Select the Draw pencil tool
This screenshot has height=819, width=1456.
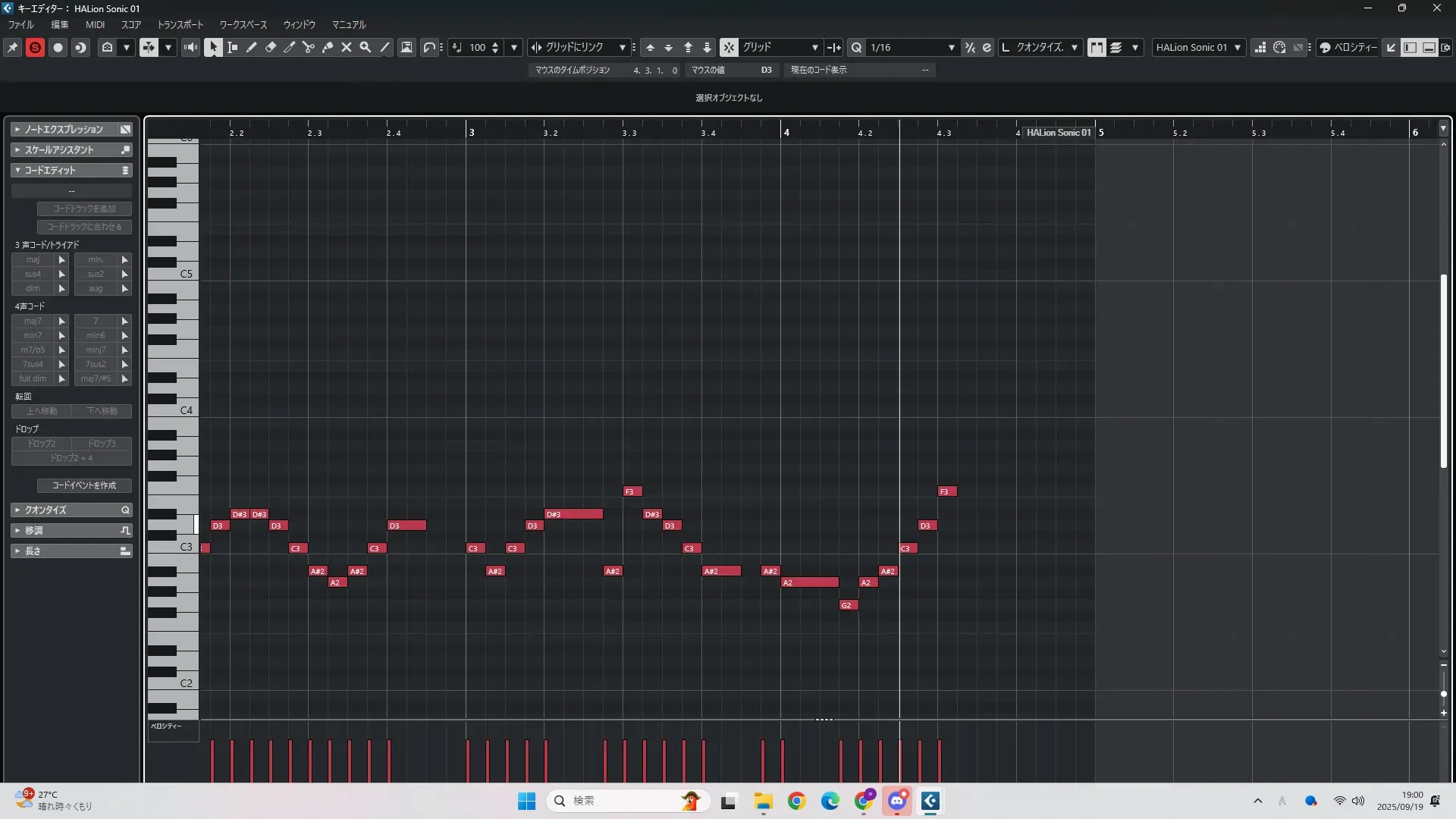click(x=252, y=47)
